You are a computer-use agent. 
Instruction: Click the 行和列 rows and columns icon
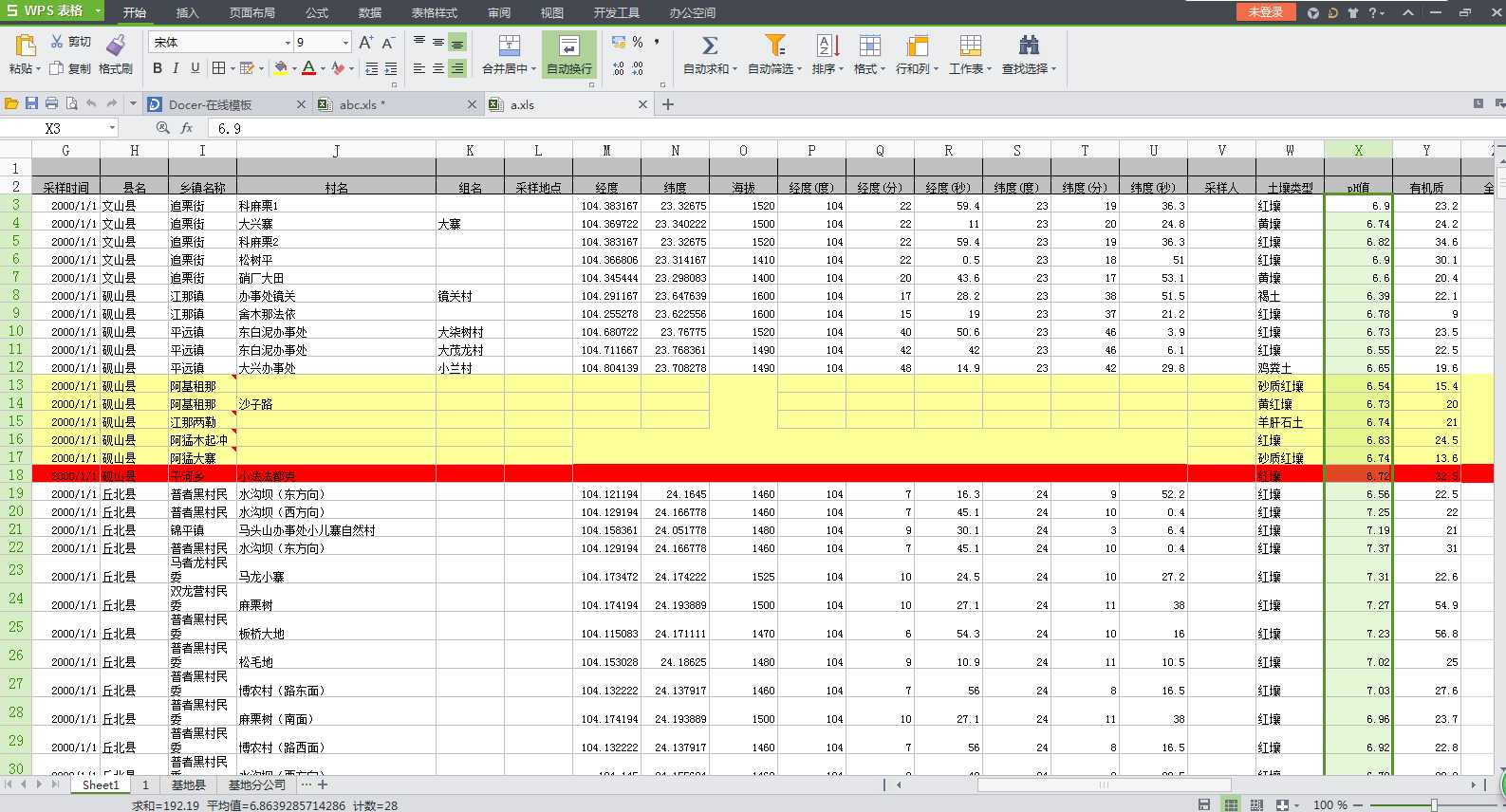[917, 45]
